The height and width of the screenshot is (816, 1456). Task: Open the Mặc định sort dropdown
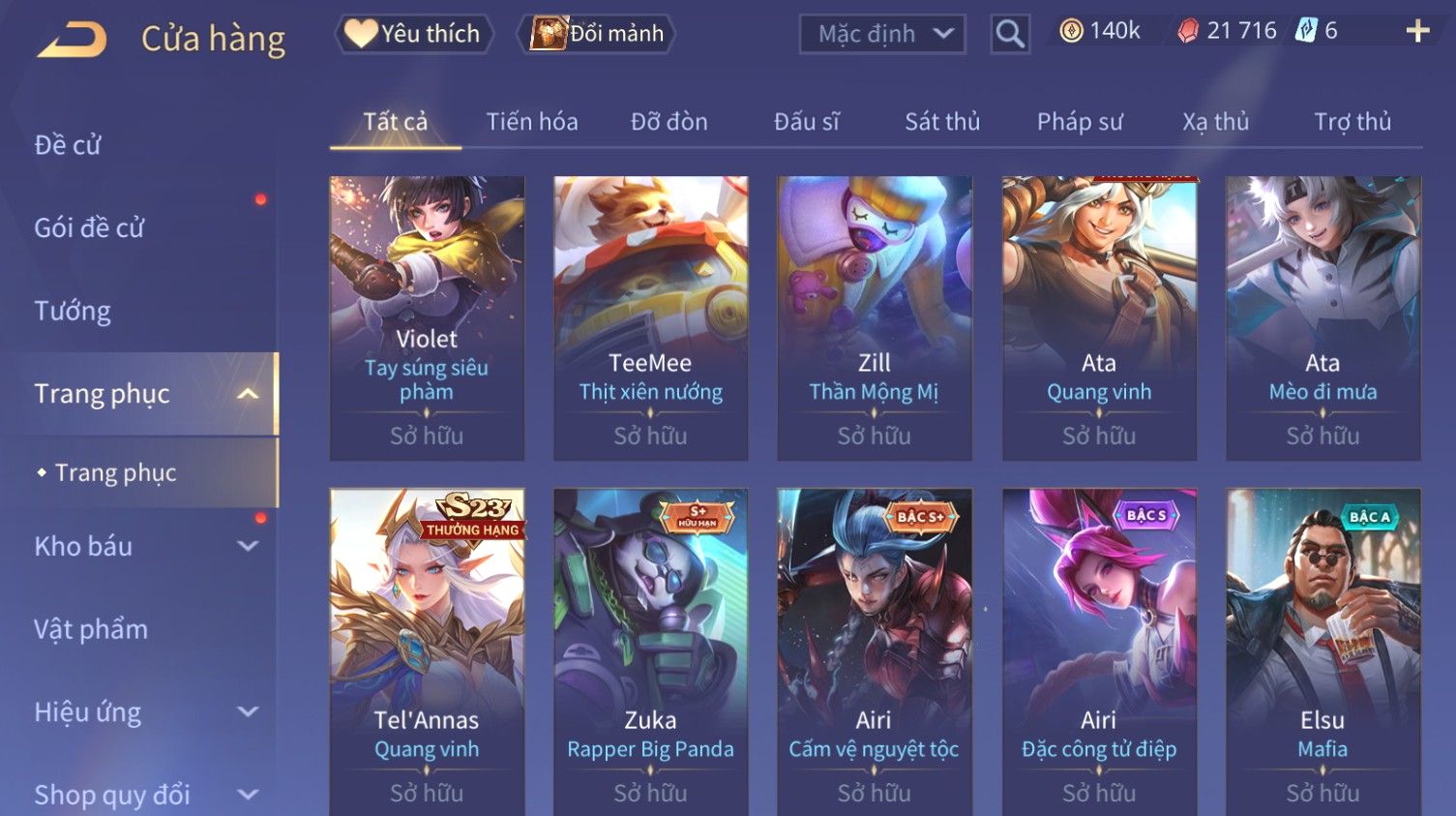pos(882,35)
